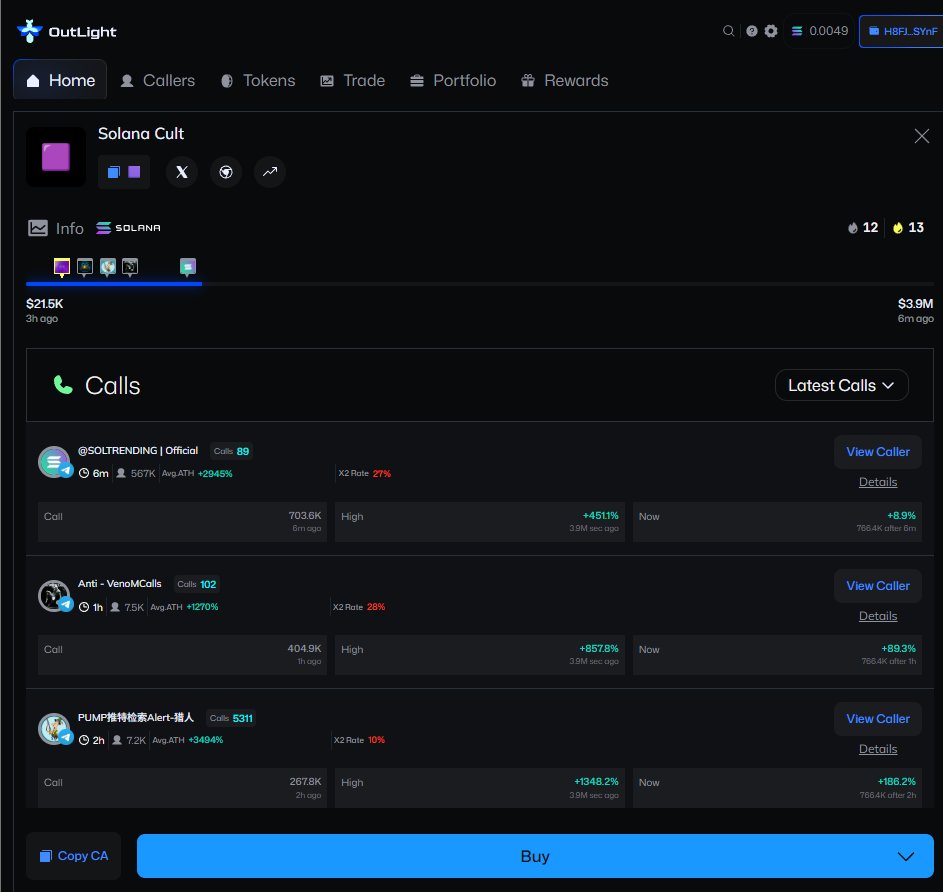Select the first yellow-bordered timeline caller marker
Image resolution: width=943 pixels, height=892 pixels.
[x=62, y=266]
